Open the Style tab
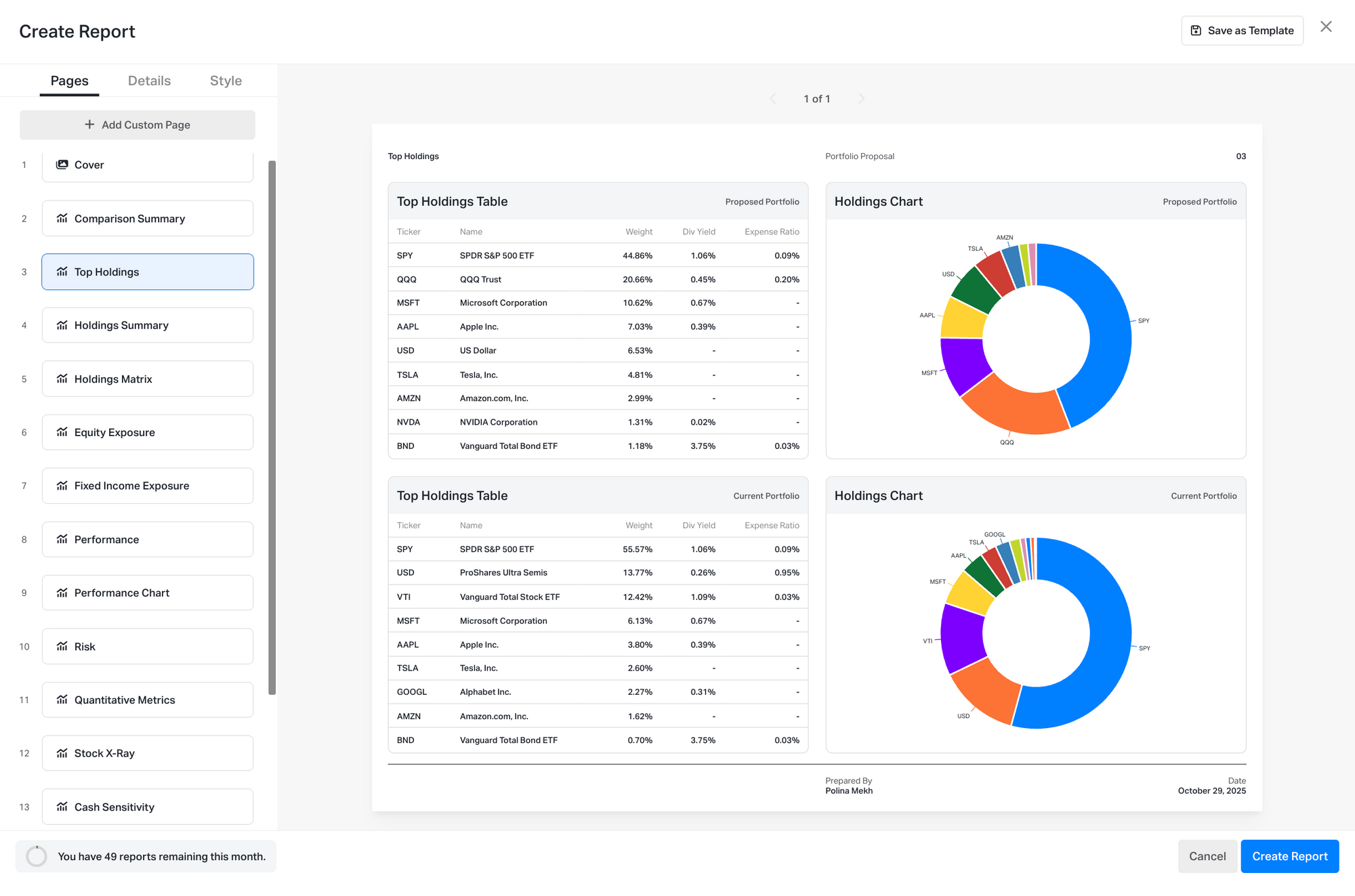 (226, 81)
